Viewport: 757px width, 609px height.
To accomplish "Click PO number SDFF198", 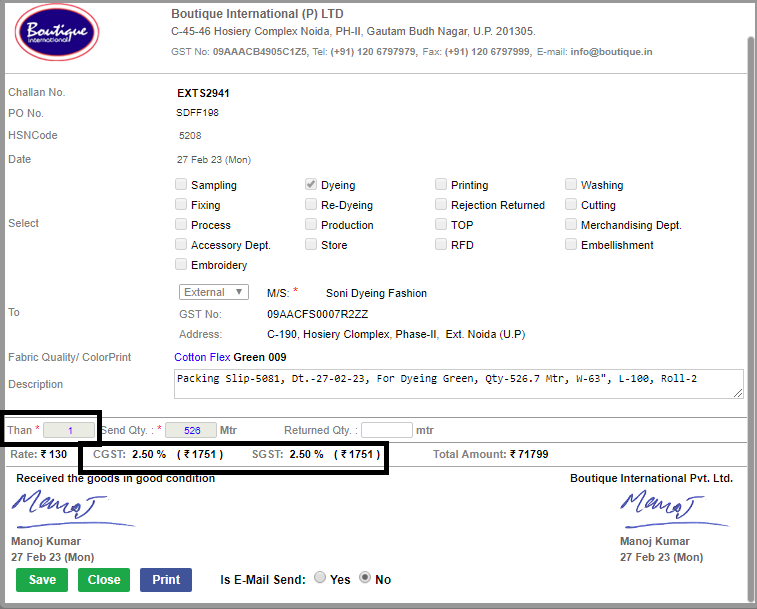I will pyautogui.click(x=197, y=113).
